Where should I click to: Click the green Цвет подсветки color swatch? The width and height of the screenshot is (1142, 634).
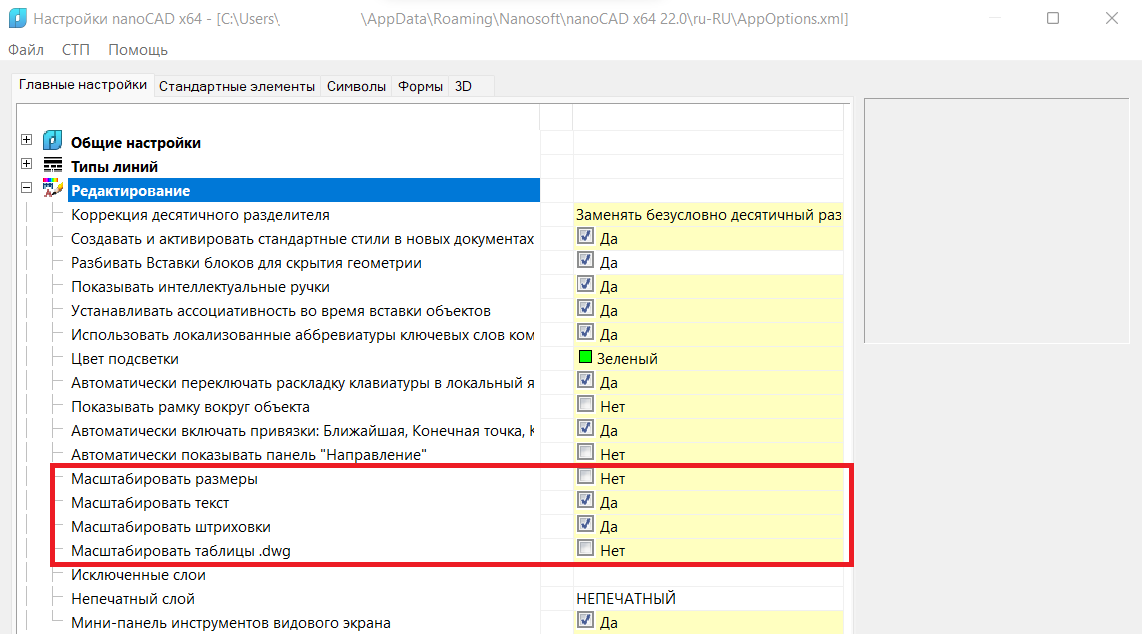coord(586,358)
